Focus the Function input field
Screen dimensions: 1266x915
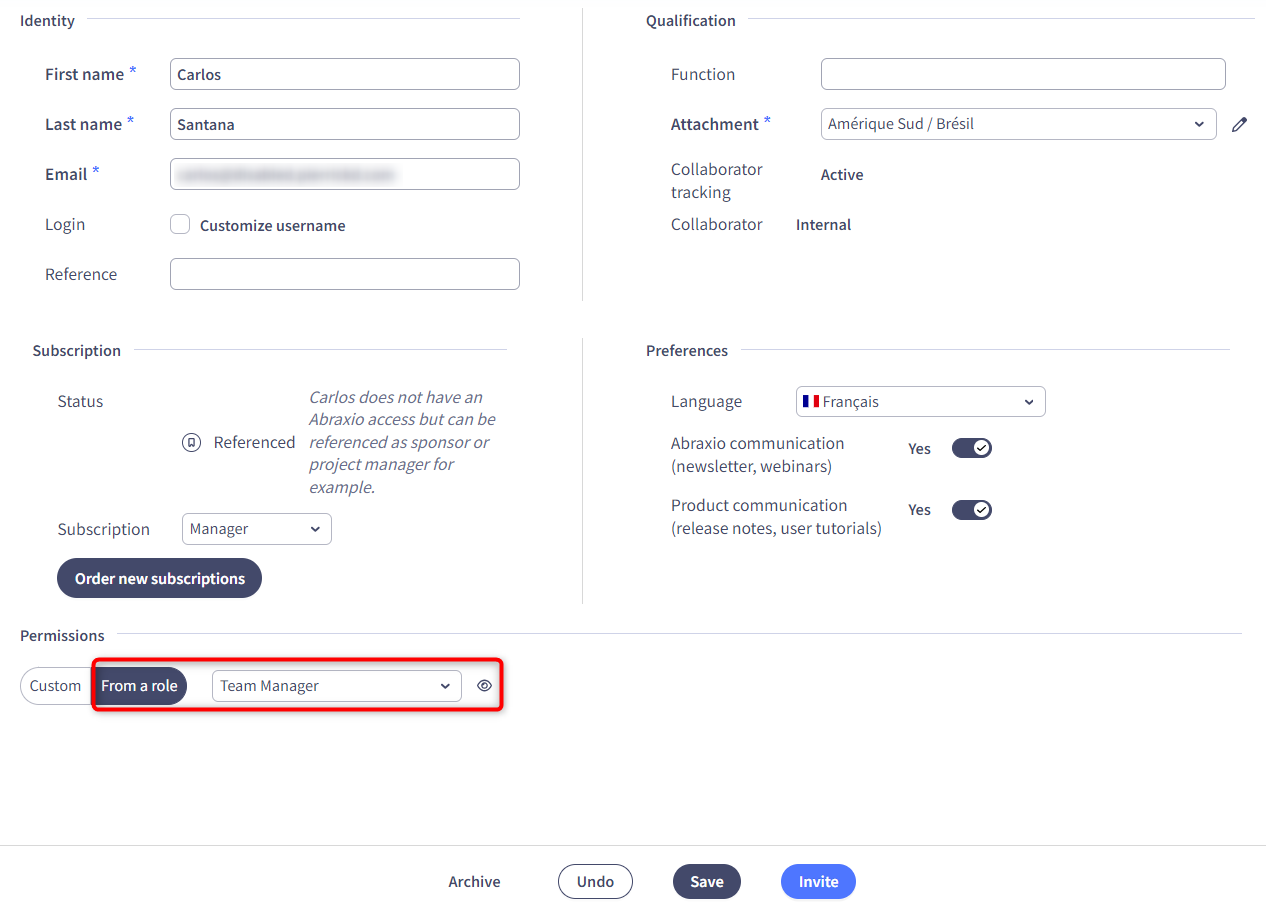tap(1022, 74)
